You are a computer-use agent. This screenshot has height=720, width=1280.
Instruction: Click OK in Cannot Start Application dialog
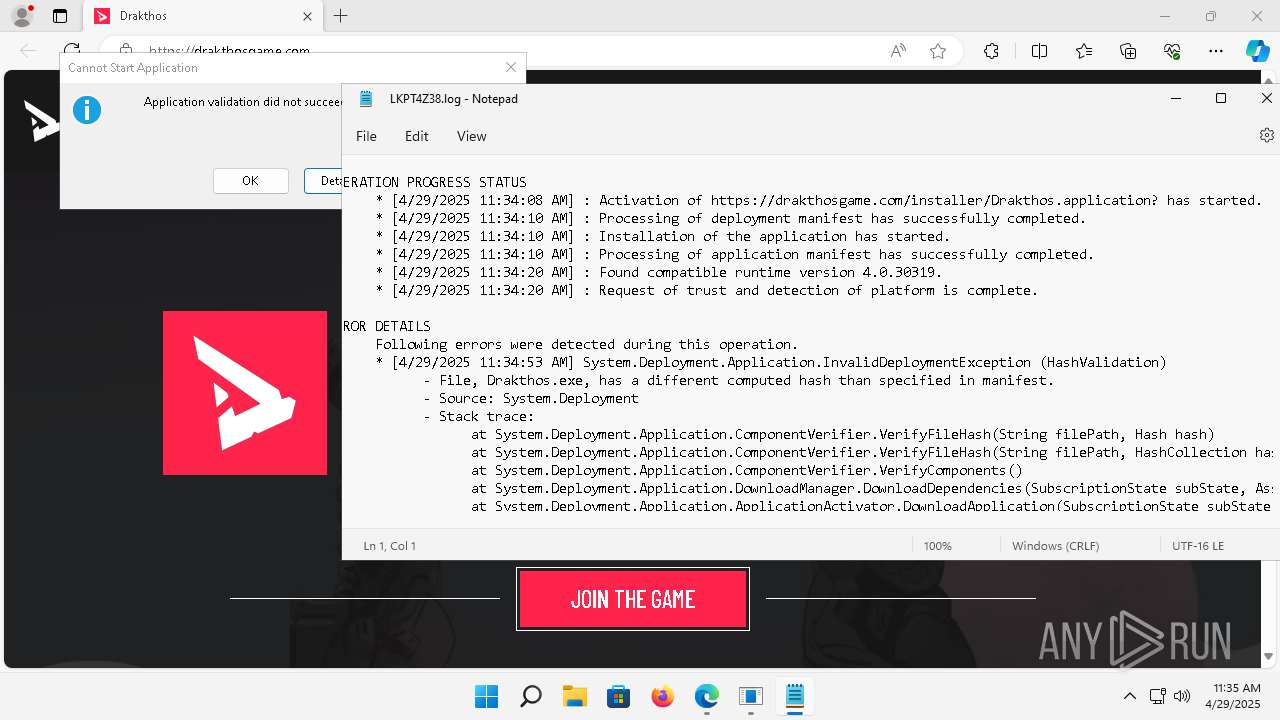tap(250, 181)
